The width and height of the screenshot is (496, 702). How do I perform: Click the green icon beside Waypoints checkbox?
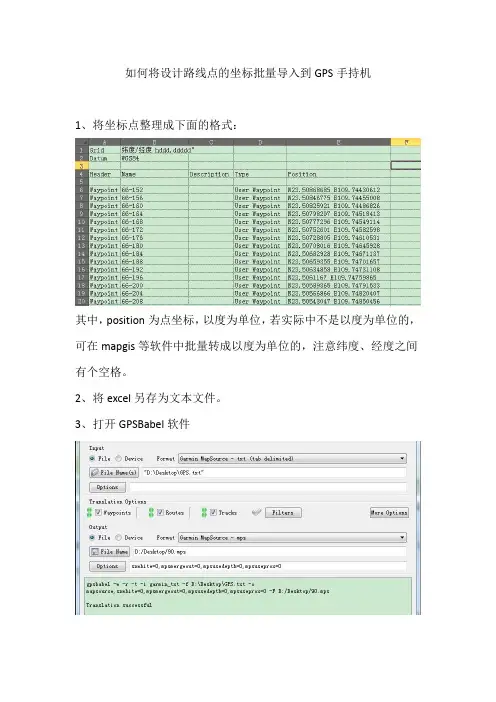point(90,513)
